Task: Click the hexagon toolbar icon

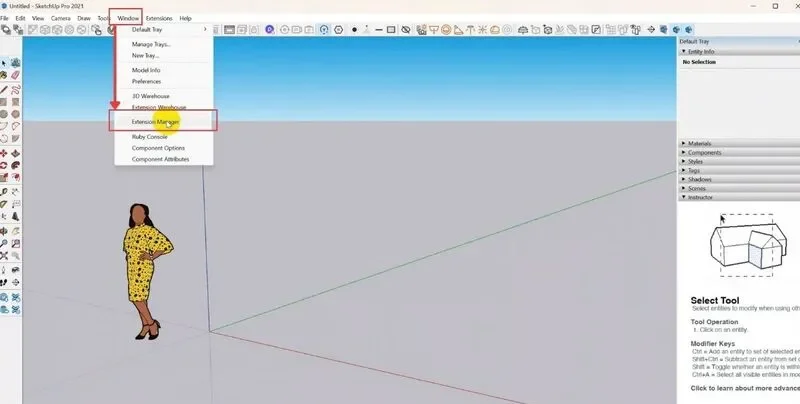Action: (338, 30)
